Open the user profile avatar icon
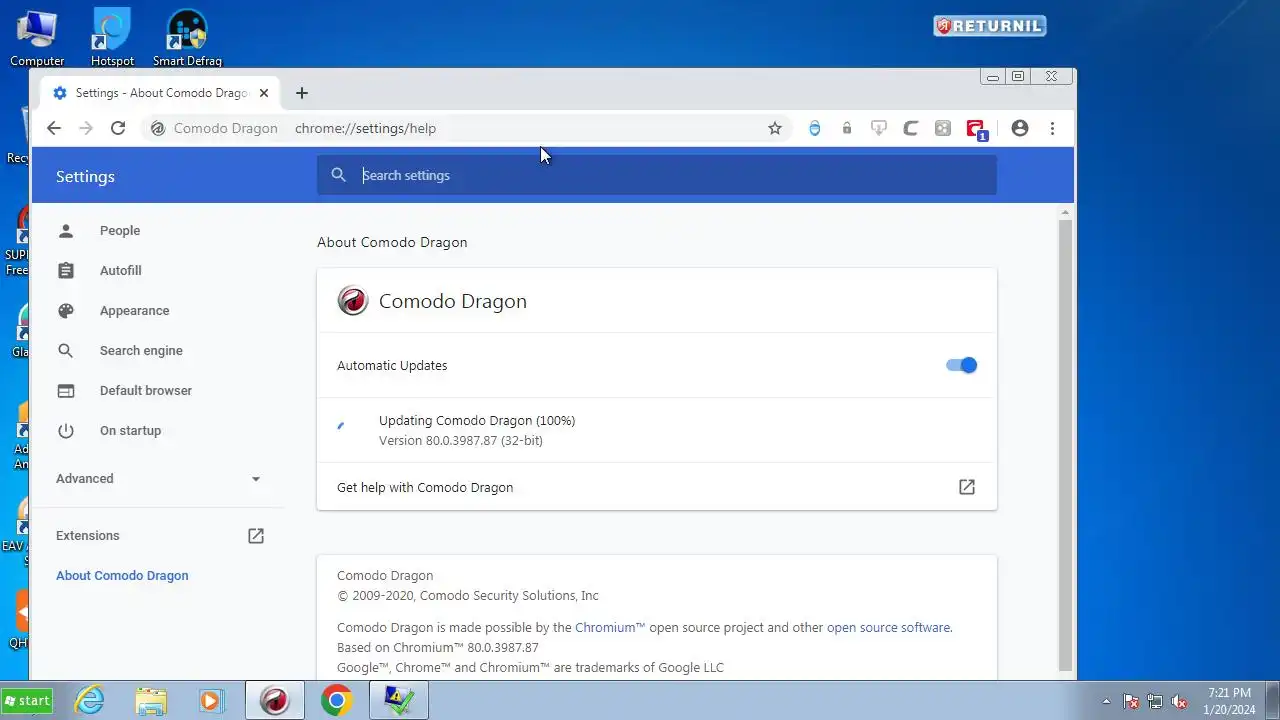 point(1020,128)
